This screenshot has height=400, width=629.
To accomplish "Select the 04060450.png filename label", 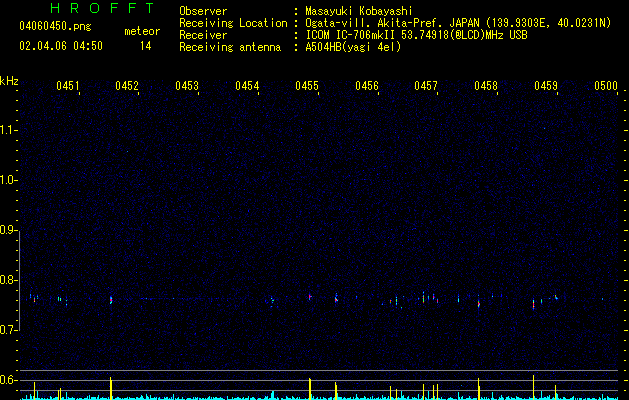I will pos(55,27).
